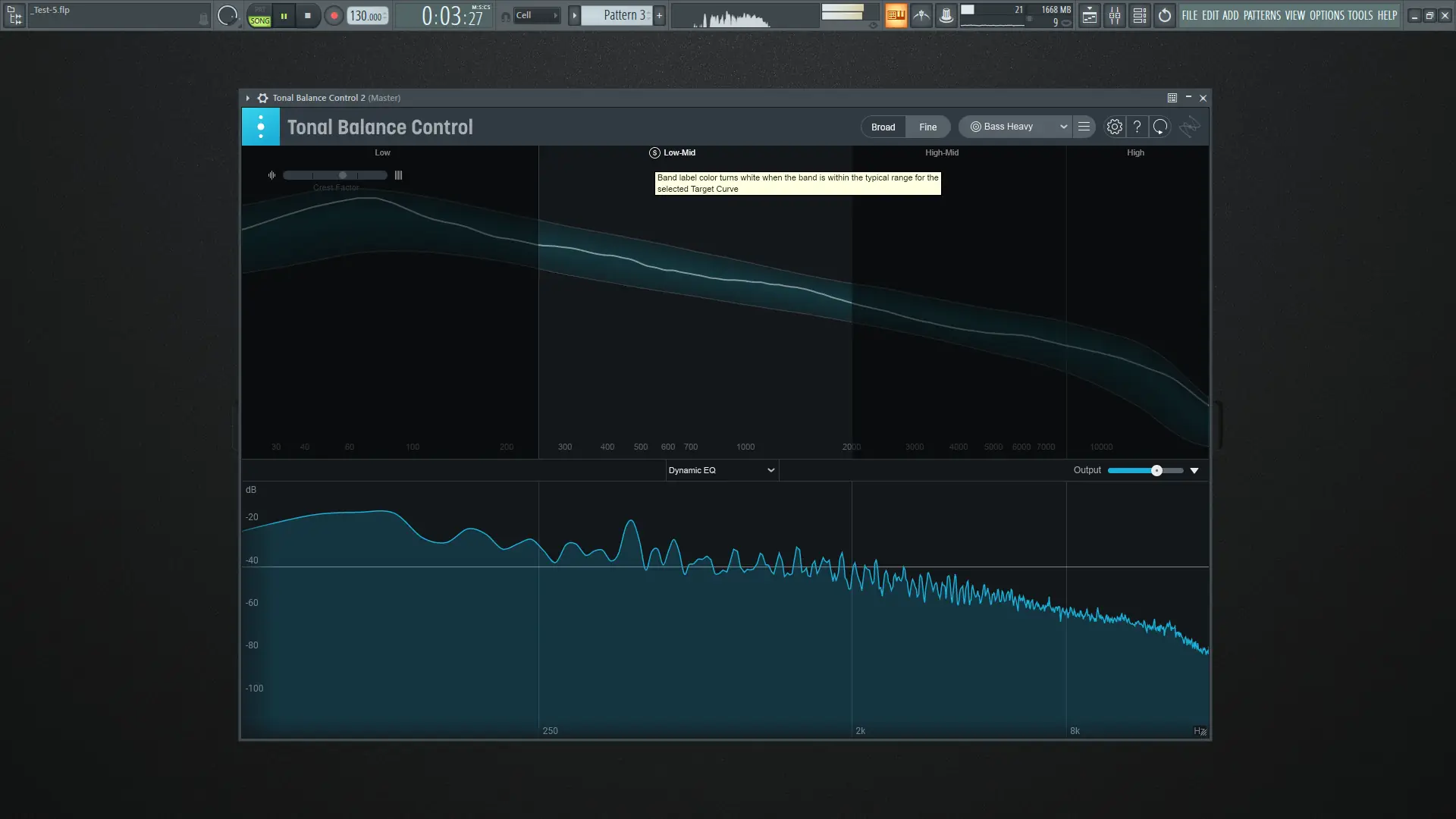
Task: Open the playlist window icon
Action: click(1090, 15)
